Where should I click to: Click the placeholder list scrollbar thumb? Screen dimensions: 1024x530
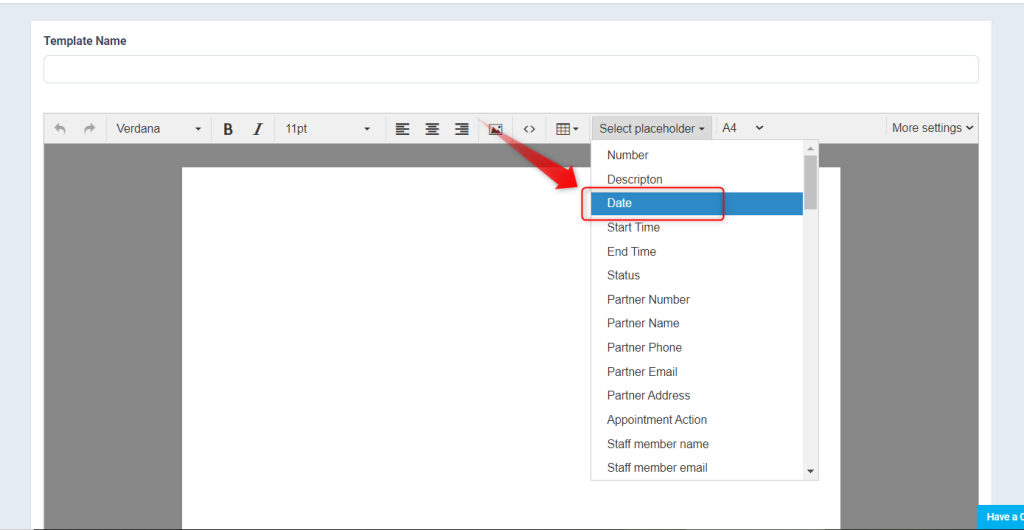point(810,182)
